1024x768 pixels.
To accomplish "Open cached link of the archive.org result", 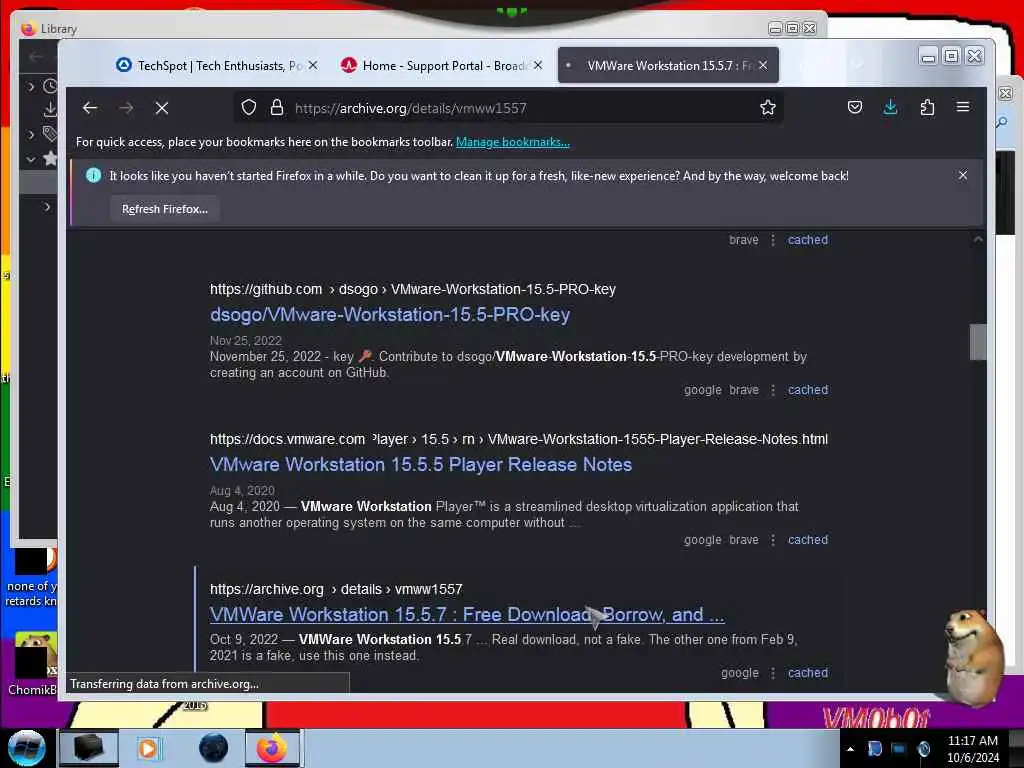I will pos(808,673).
